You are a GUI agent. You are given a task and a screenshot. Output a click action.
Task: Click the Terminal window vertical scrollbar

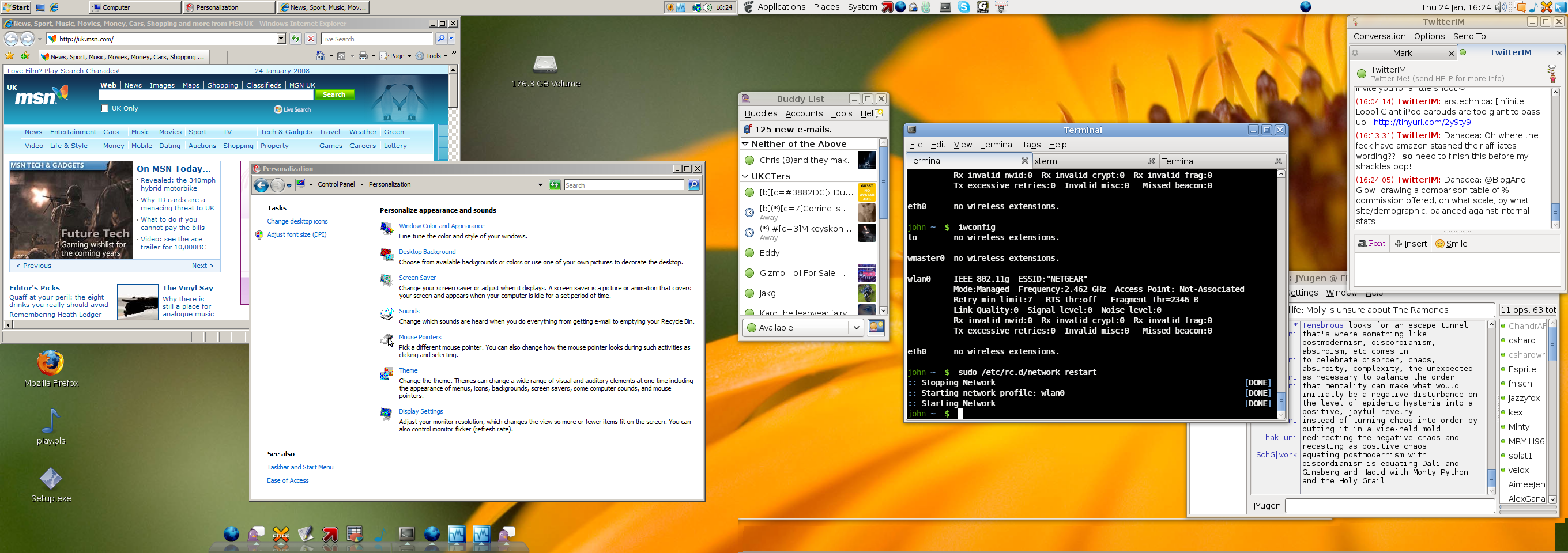[x=1281, y=294]
